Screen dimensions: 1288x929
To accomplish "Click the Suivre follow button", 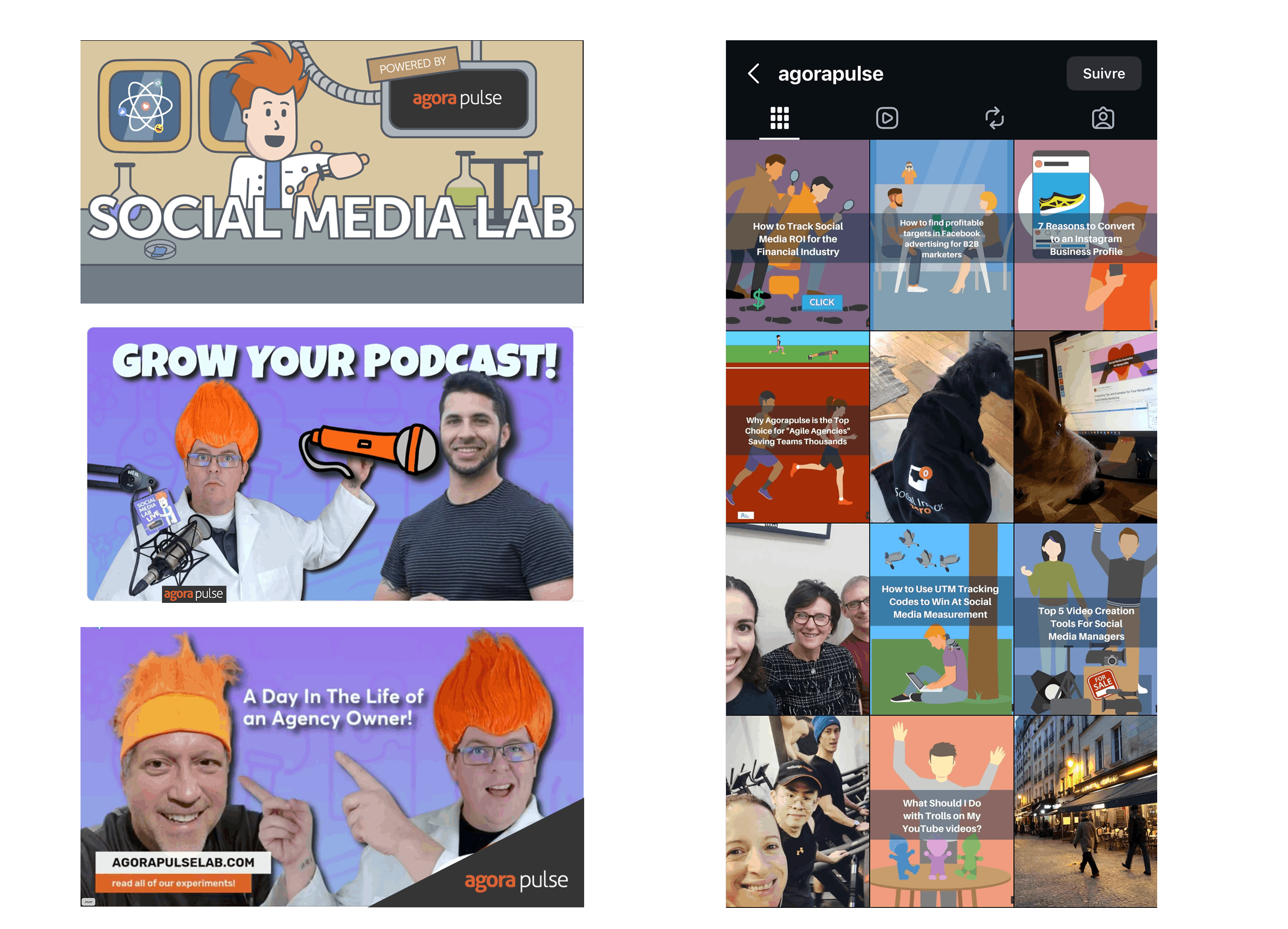I will [1103, 73].
